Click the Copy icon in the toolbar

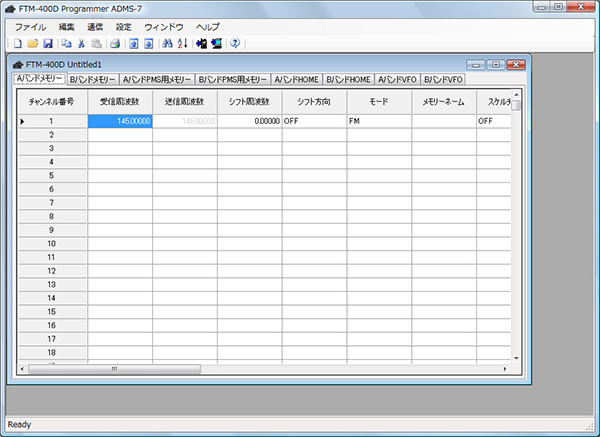(x=66, y=44)
